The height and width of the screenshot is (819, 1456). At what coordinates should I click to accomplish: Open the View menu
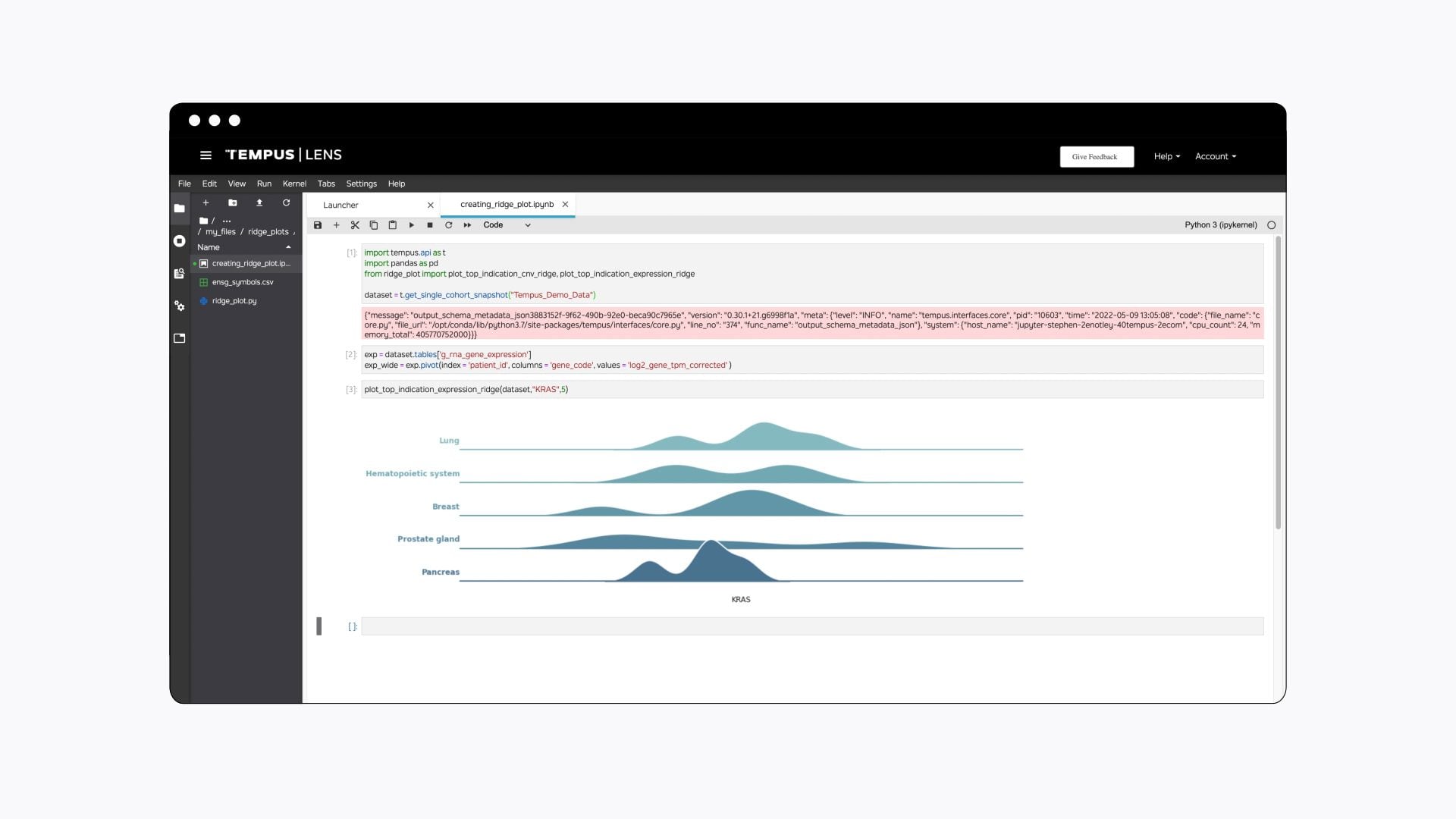tap(237, 184)
